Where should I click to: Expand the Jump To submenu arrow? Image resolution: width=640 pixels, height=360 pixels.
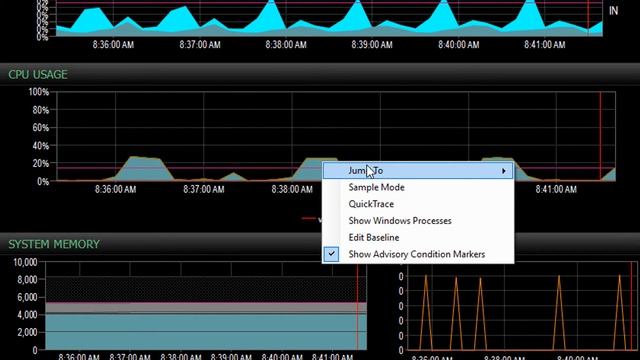pos(504,171)
